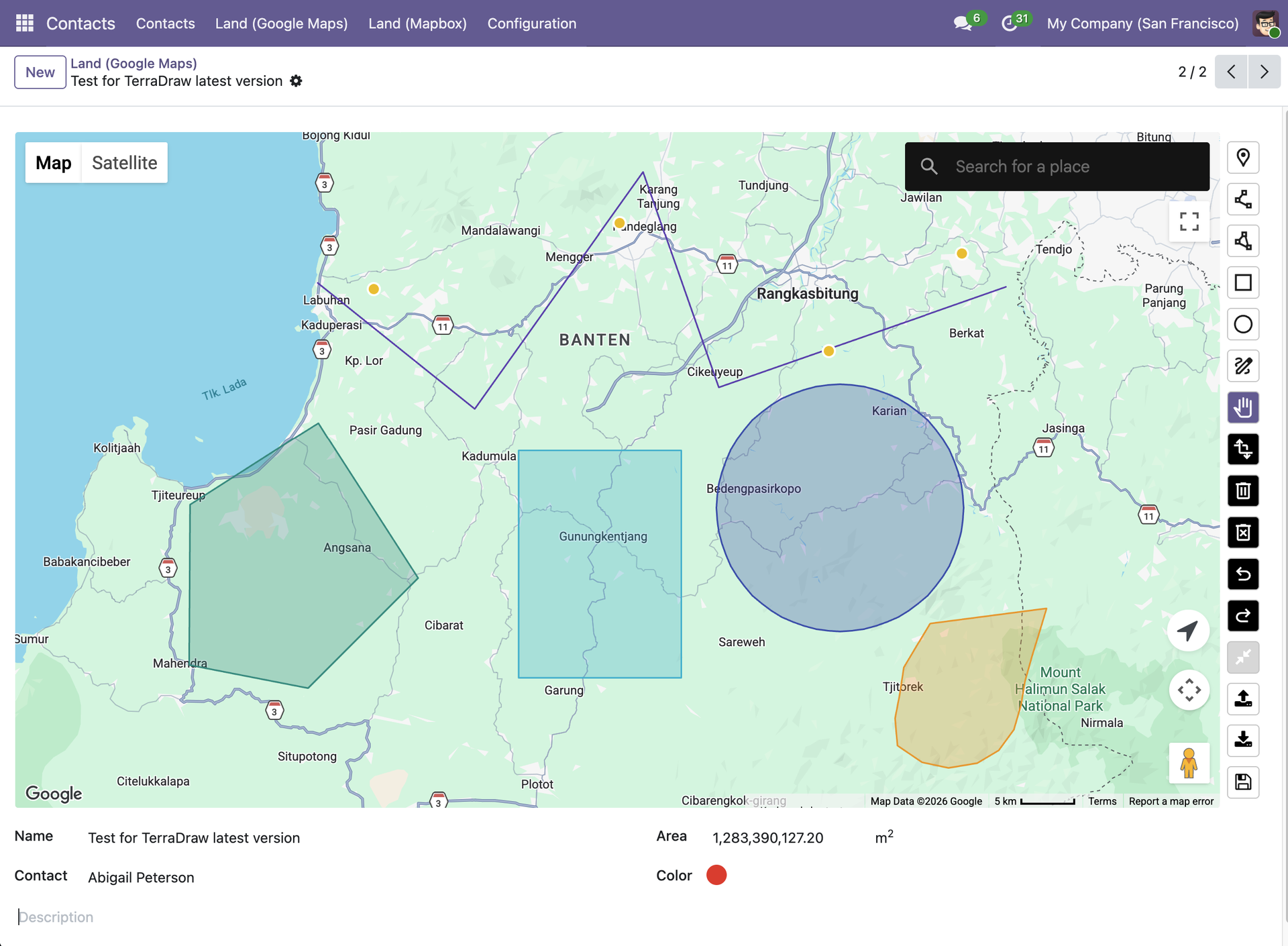Viewport: 1288px width, 946px height.
Task: Open the Contacts menu item
Action: 166,23
